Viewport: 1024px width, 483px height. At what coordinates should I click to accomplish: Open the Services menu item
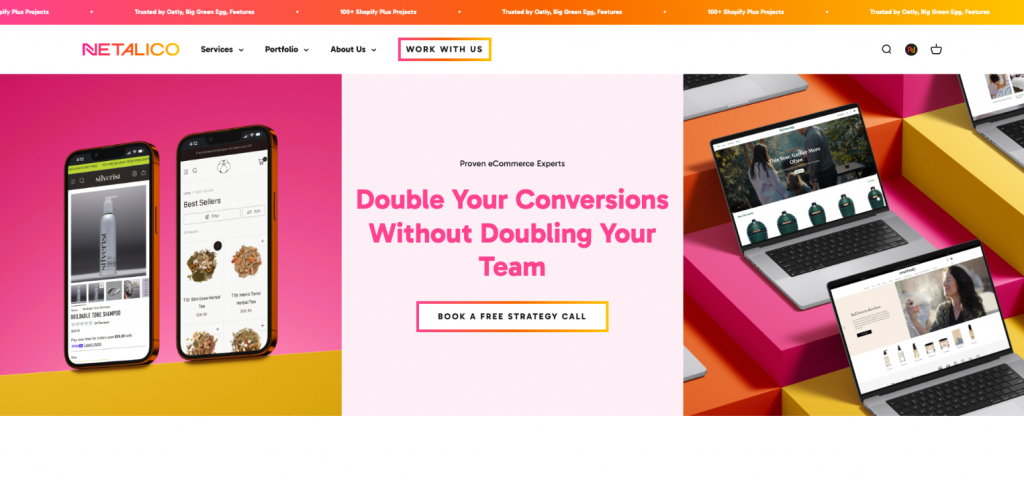(x=217, y=49)
